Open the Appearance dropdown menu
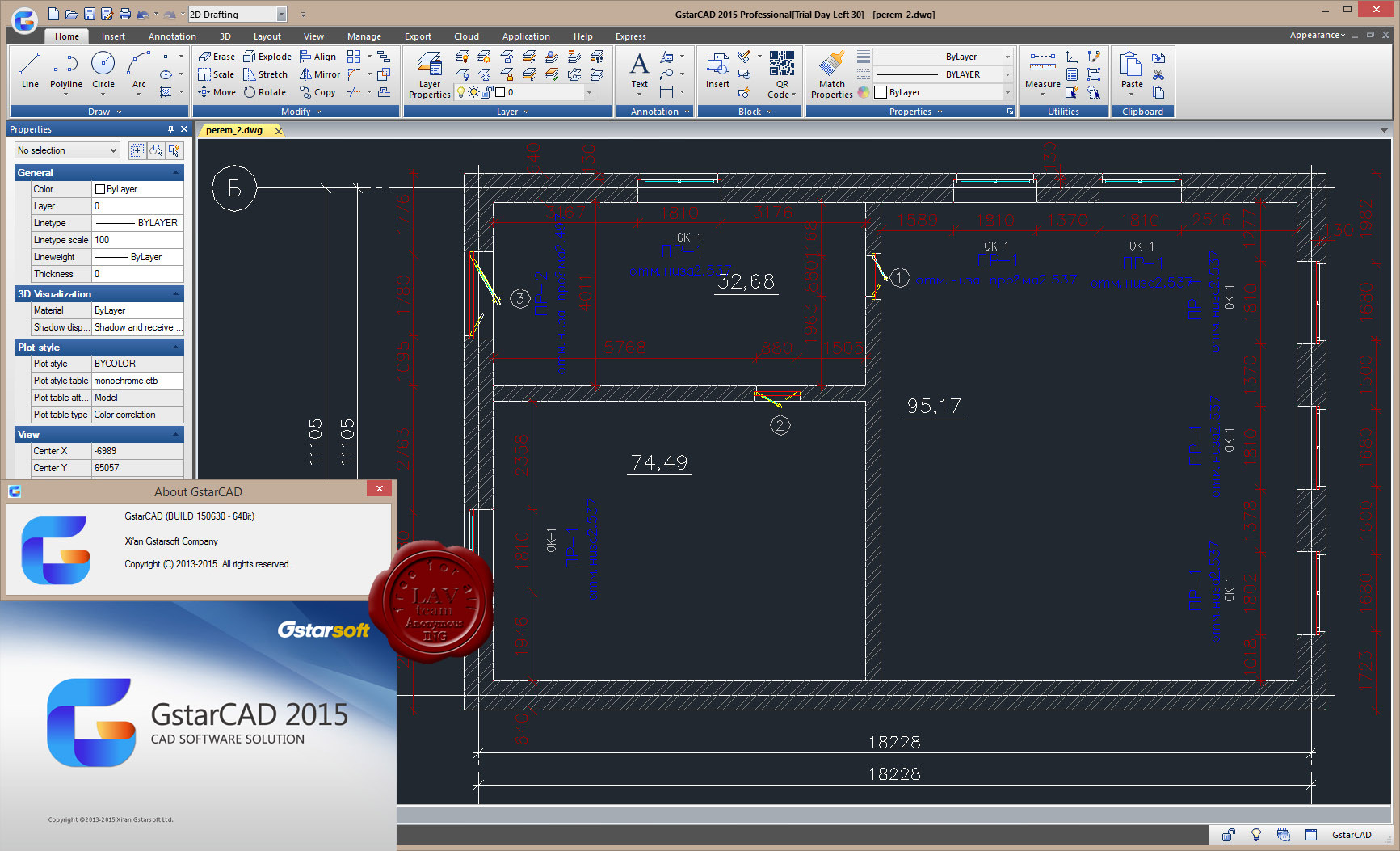 pos(1317,35)
